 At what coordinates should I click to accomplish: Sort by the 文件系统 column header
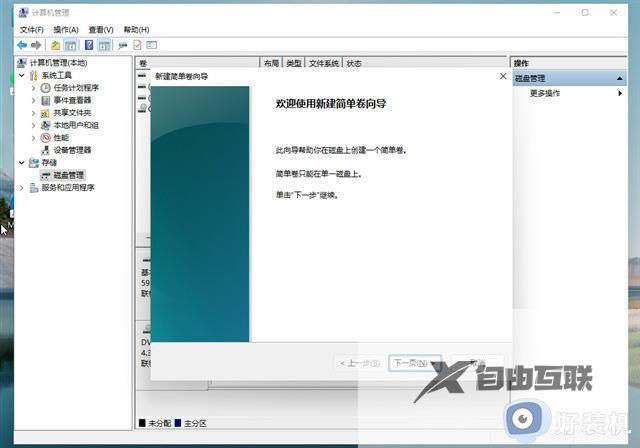[x=324, y=63]
